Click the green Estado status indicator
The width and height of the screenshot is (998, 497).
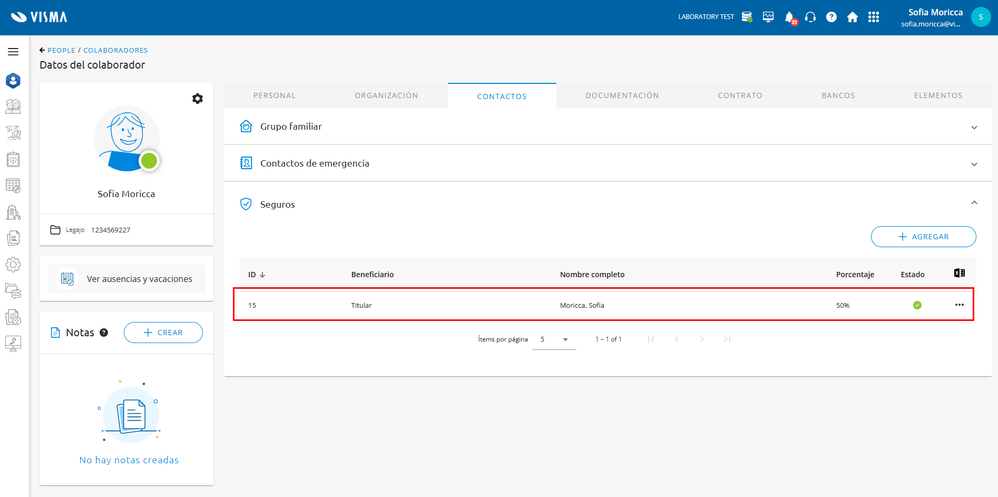point(917,305)
